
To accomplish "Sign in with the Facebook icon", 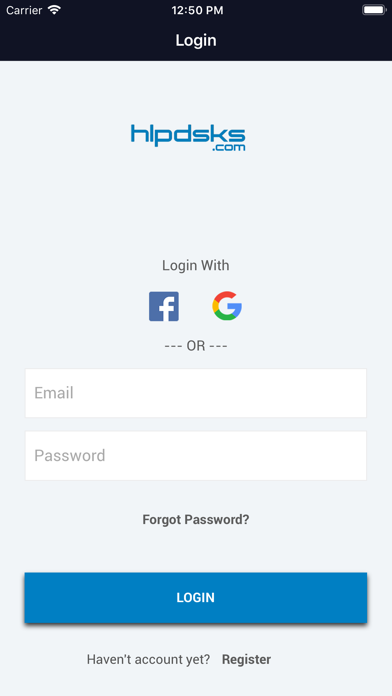I will [x=164, y=306].
